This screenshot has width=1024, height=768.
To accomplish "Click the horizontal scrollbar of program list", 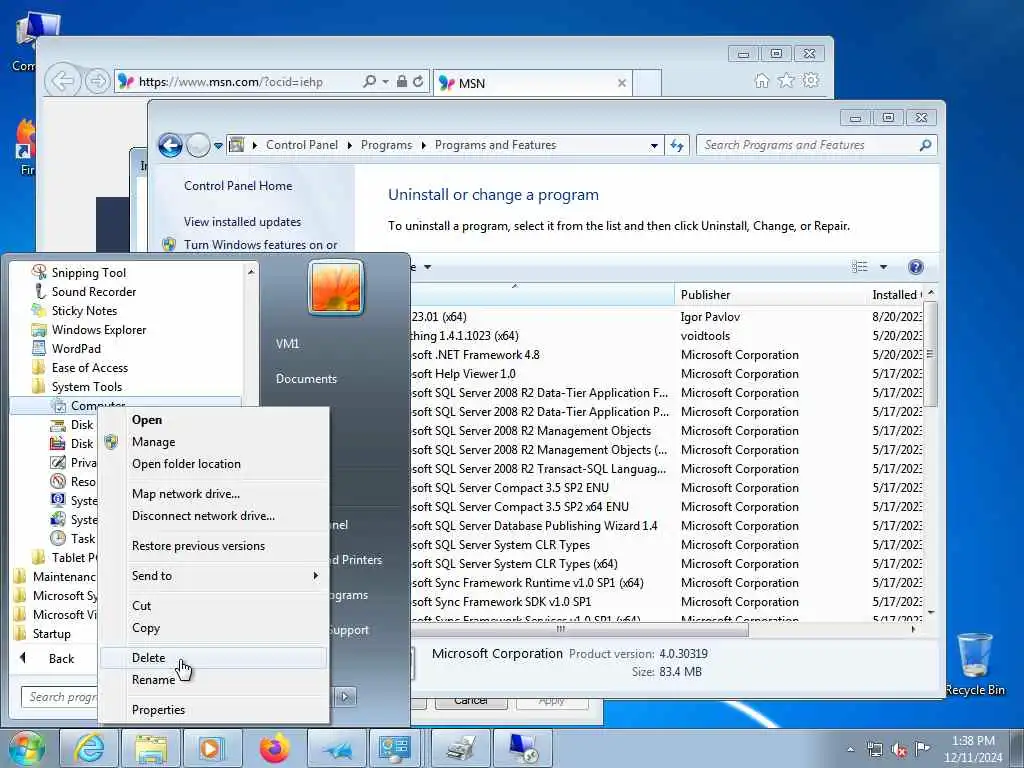I will (580, 630).
